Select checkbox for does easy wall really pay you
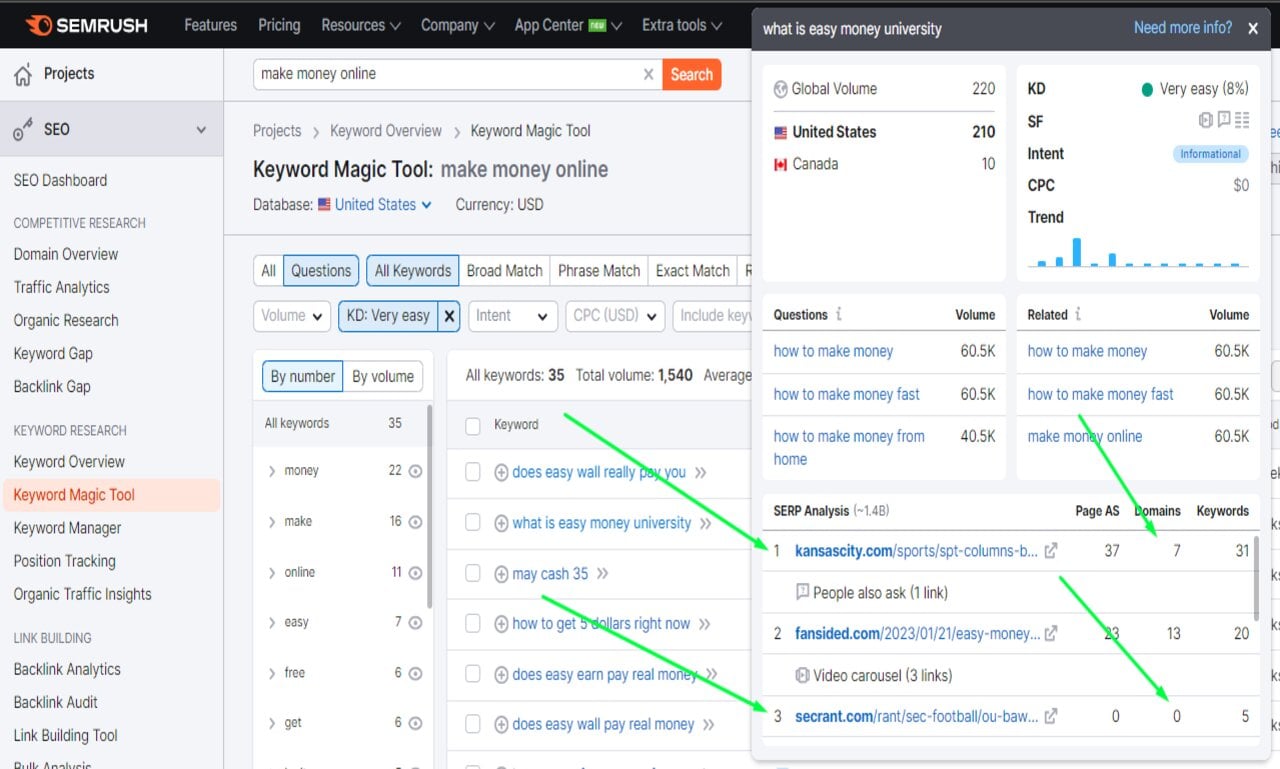 point(472,471)
